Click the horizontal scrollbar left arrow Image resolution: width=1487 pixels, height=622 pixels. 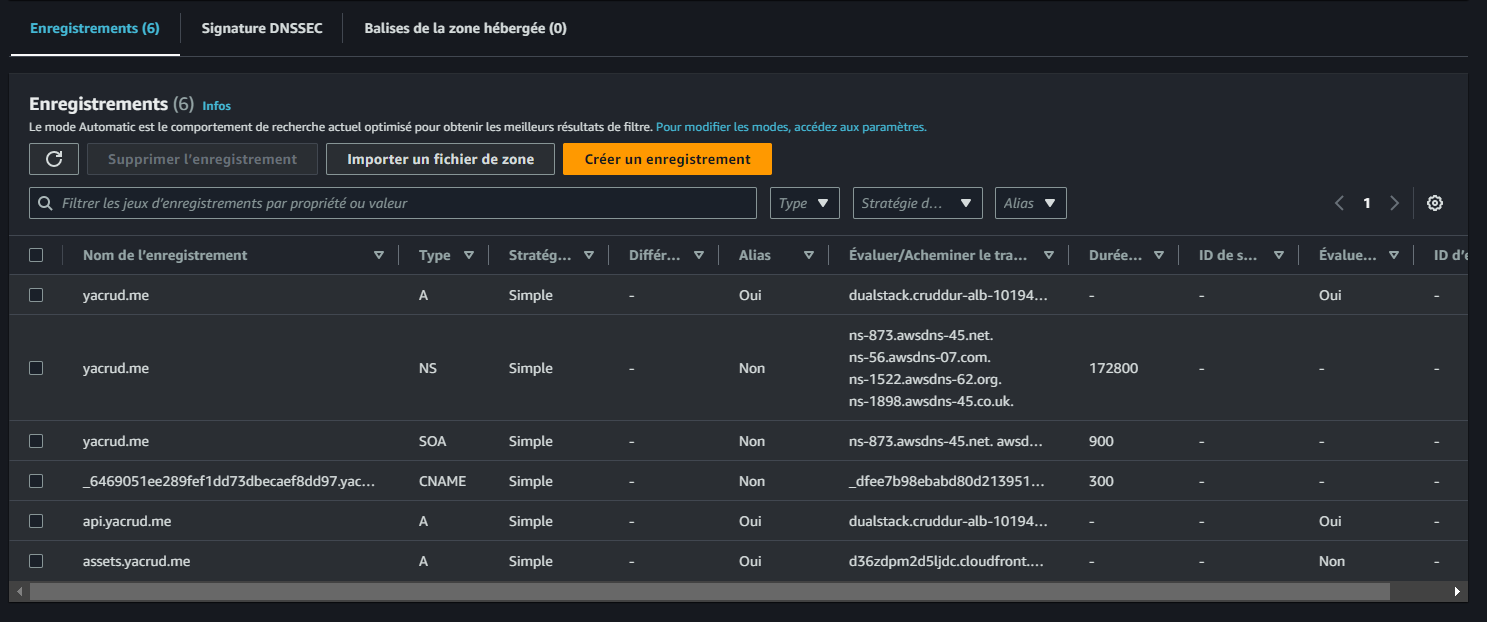coord(19,592)
